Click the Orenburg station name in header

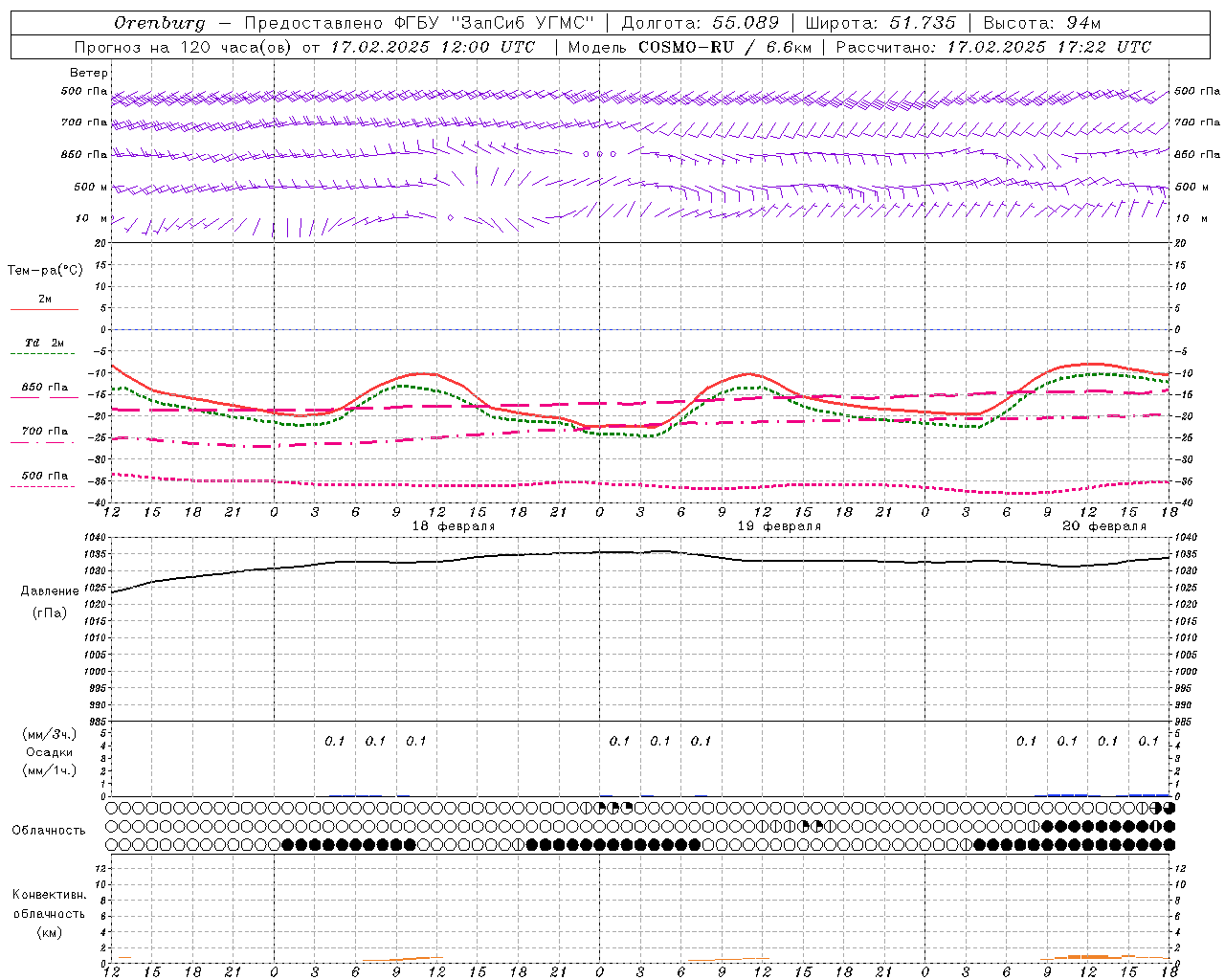coord(159,23)
